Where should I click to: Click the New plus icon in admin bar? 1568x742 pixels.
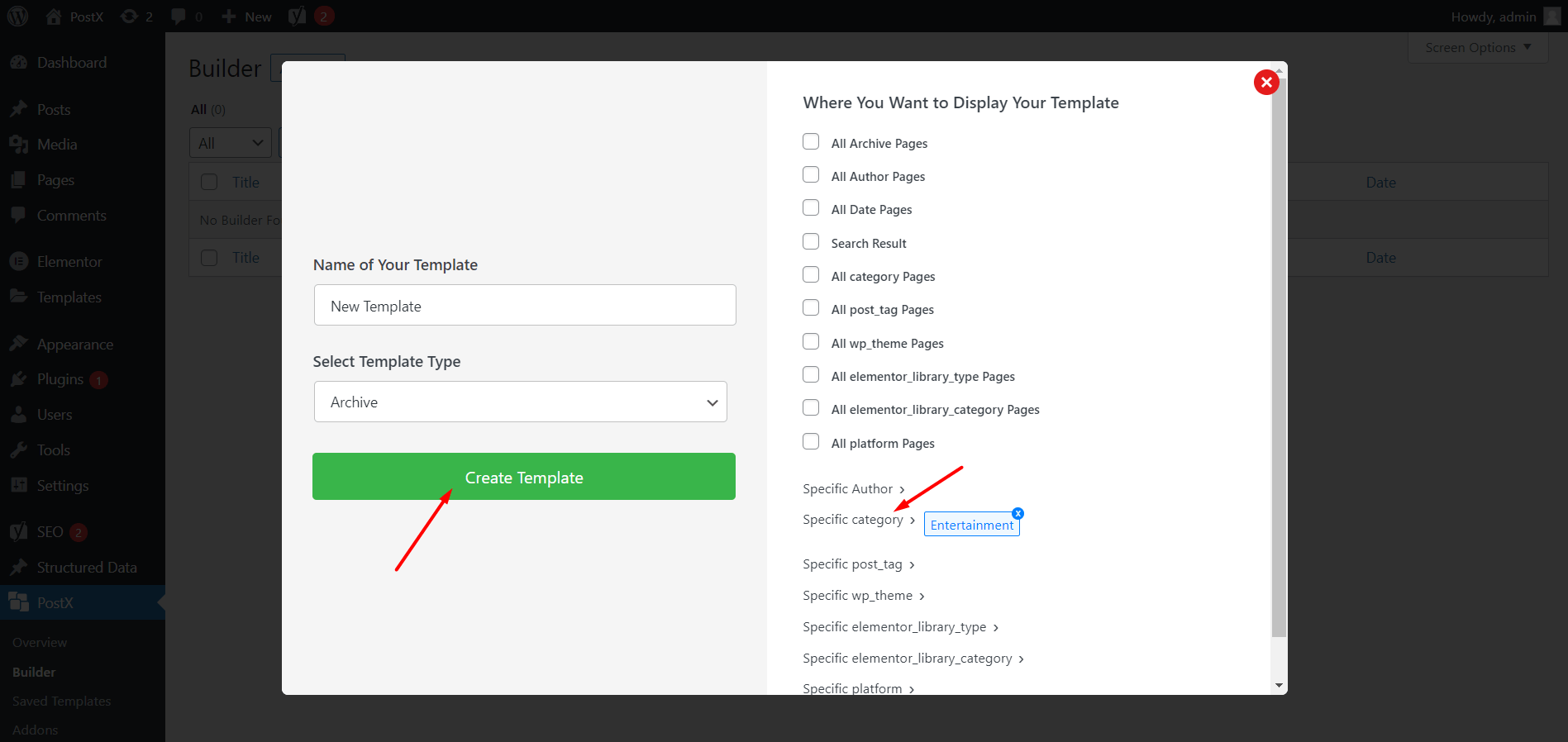[x=229, y=17]
